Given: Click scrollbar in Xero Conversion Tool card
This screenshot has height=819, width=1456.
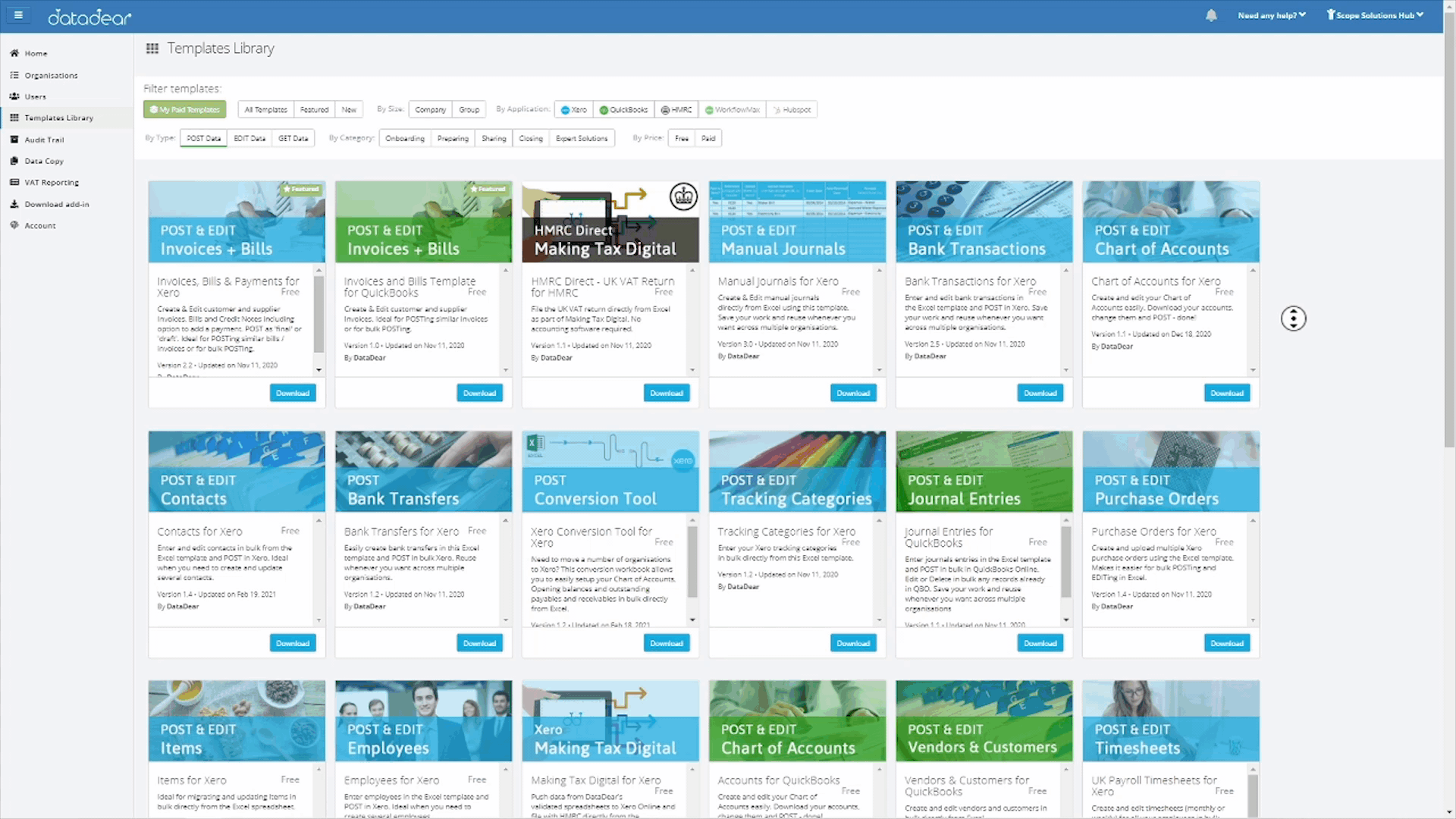Looking at the screenshot, I should pos(692,563).
